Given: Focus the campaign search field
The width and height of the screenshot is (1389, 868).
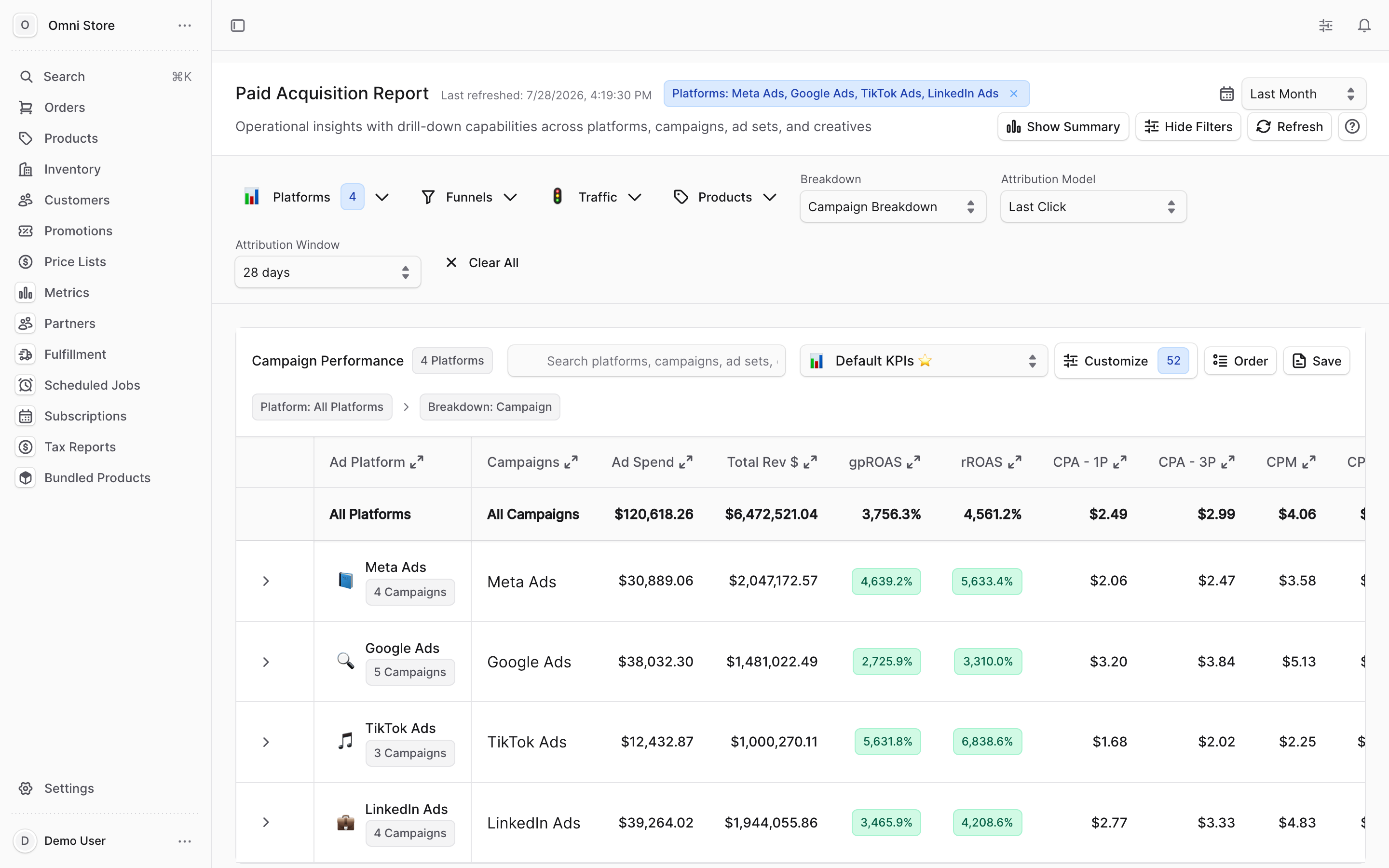Looking at the screenshot, I should (x=646, y=361).
